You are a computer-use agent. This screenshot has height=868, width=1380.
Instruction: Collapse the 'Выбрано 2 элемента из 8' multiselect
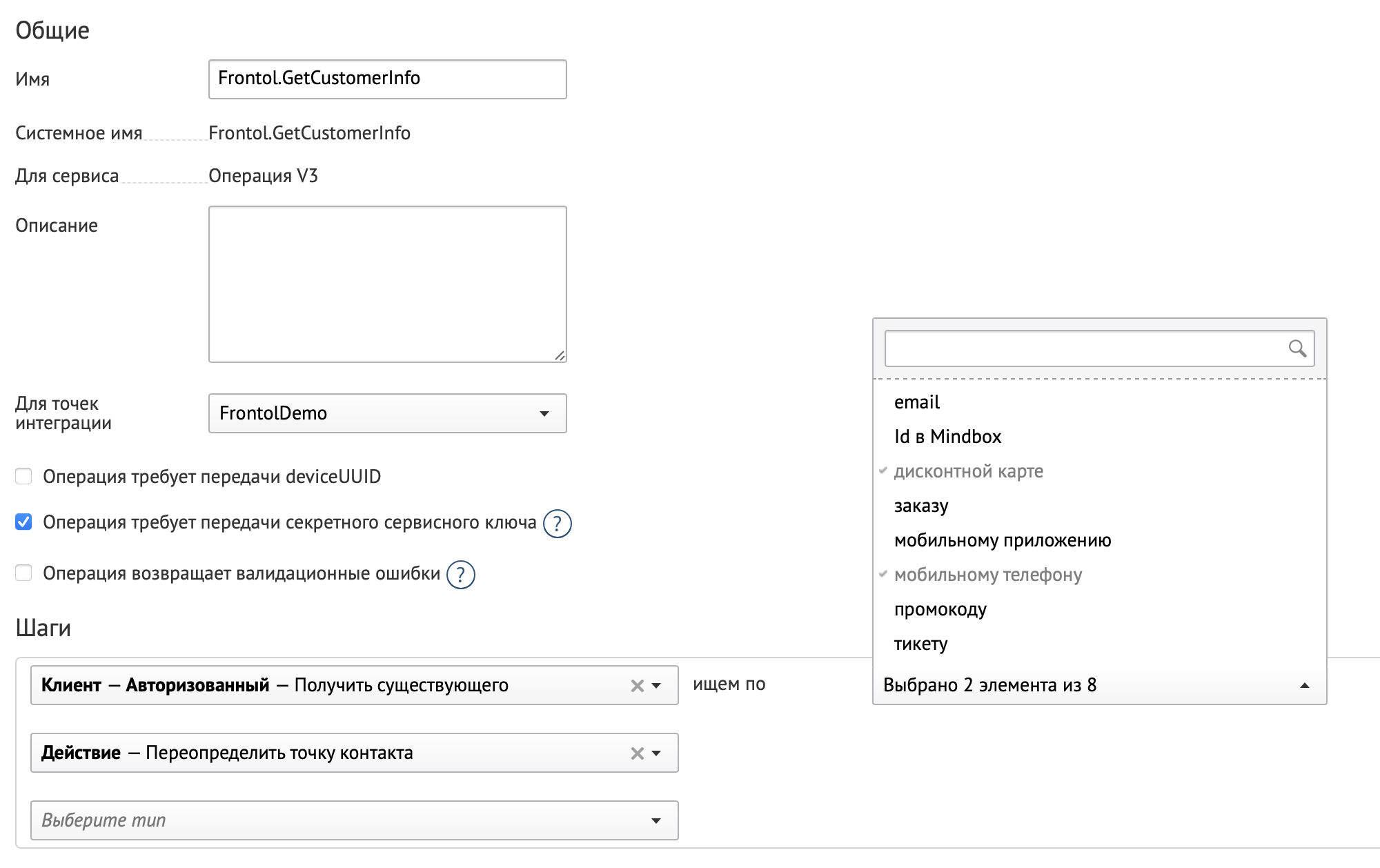pyautogui.click(x=1100, y=685)
